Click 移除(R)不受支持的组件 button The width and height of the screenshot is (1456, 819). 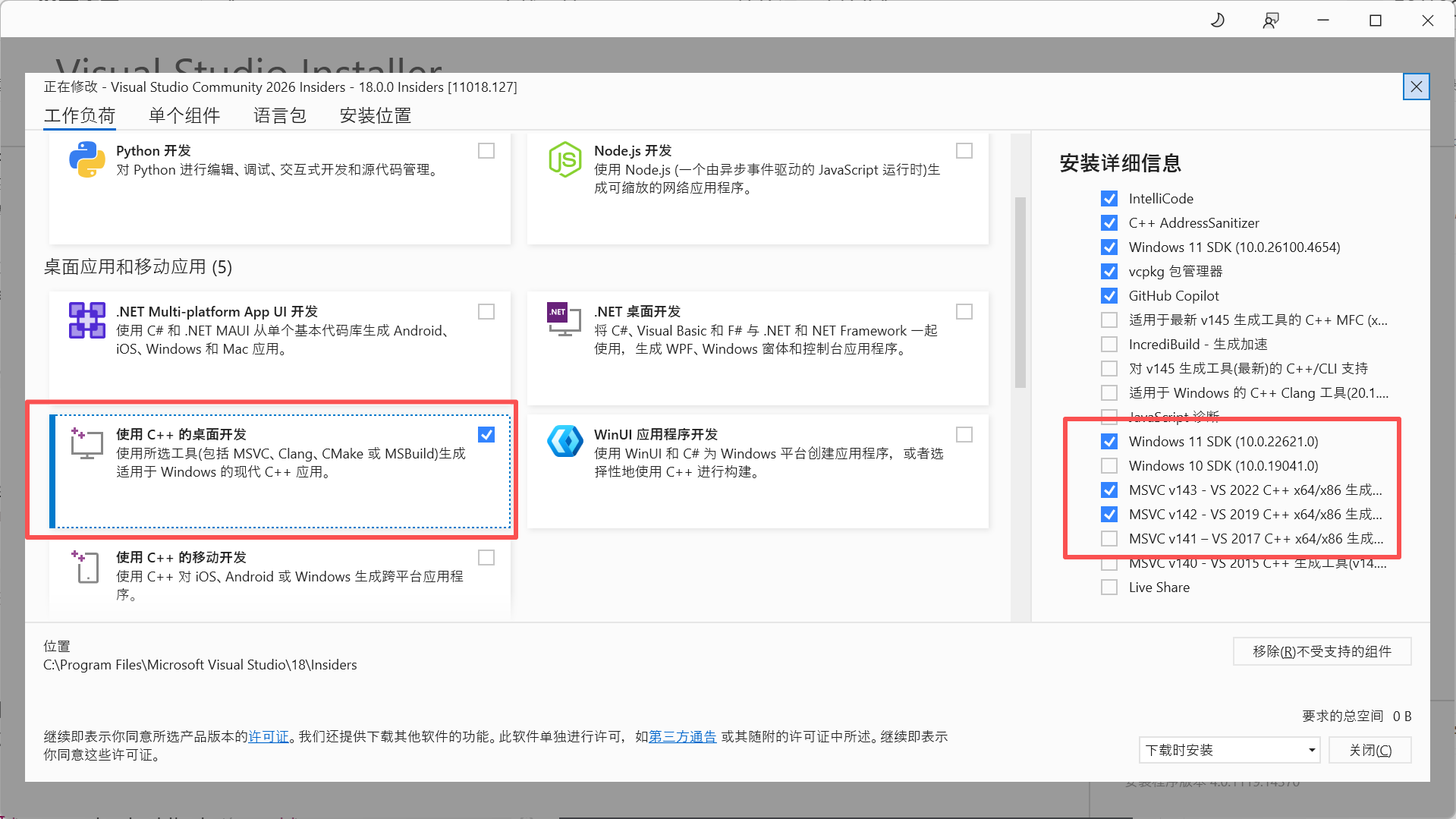(1322, 651)
